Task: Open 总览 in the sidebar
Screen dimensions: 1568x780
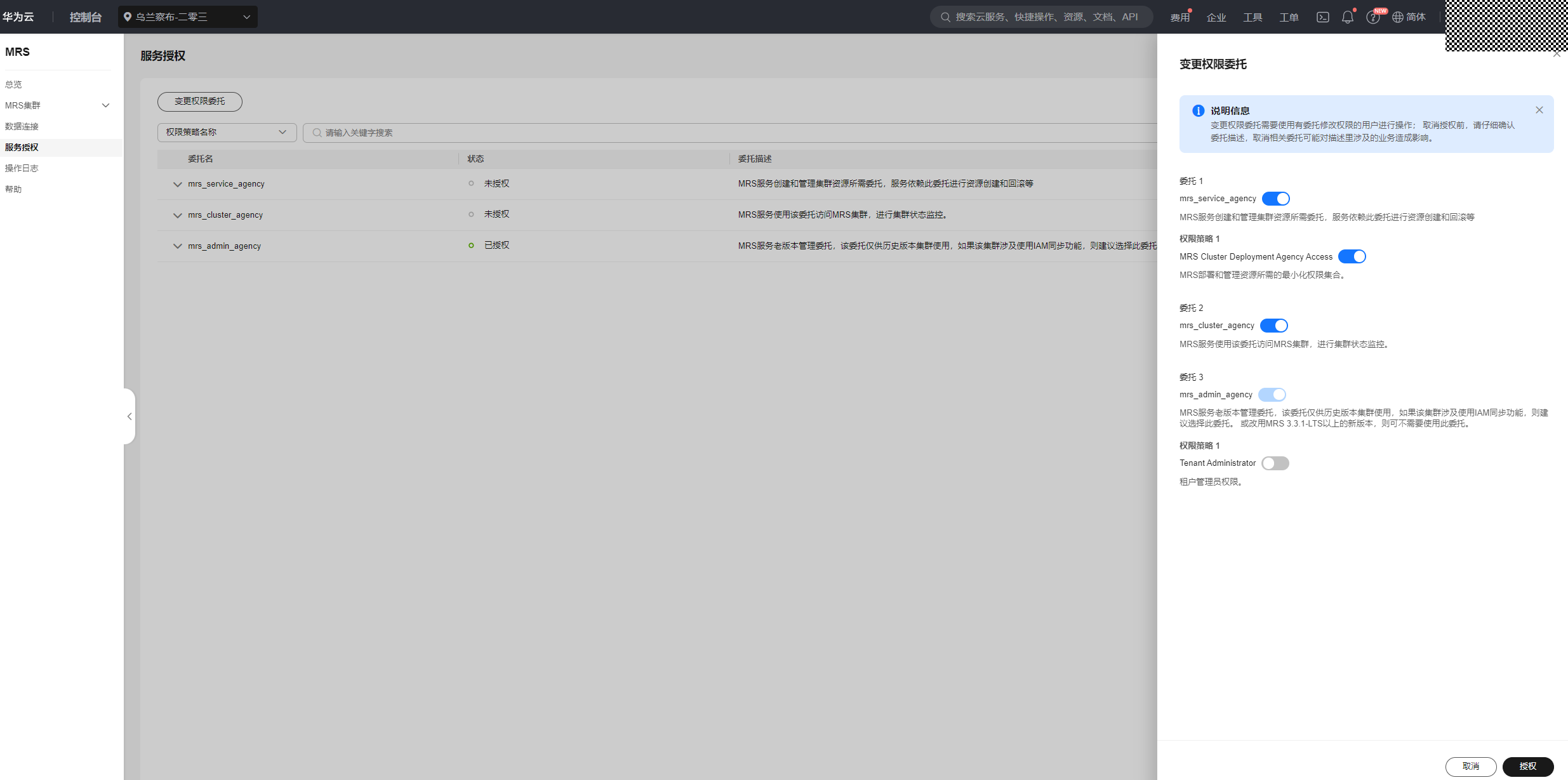Action: pyautogui.click(x=13, y=84)
